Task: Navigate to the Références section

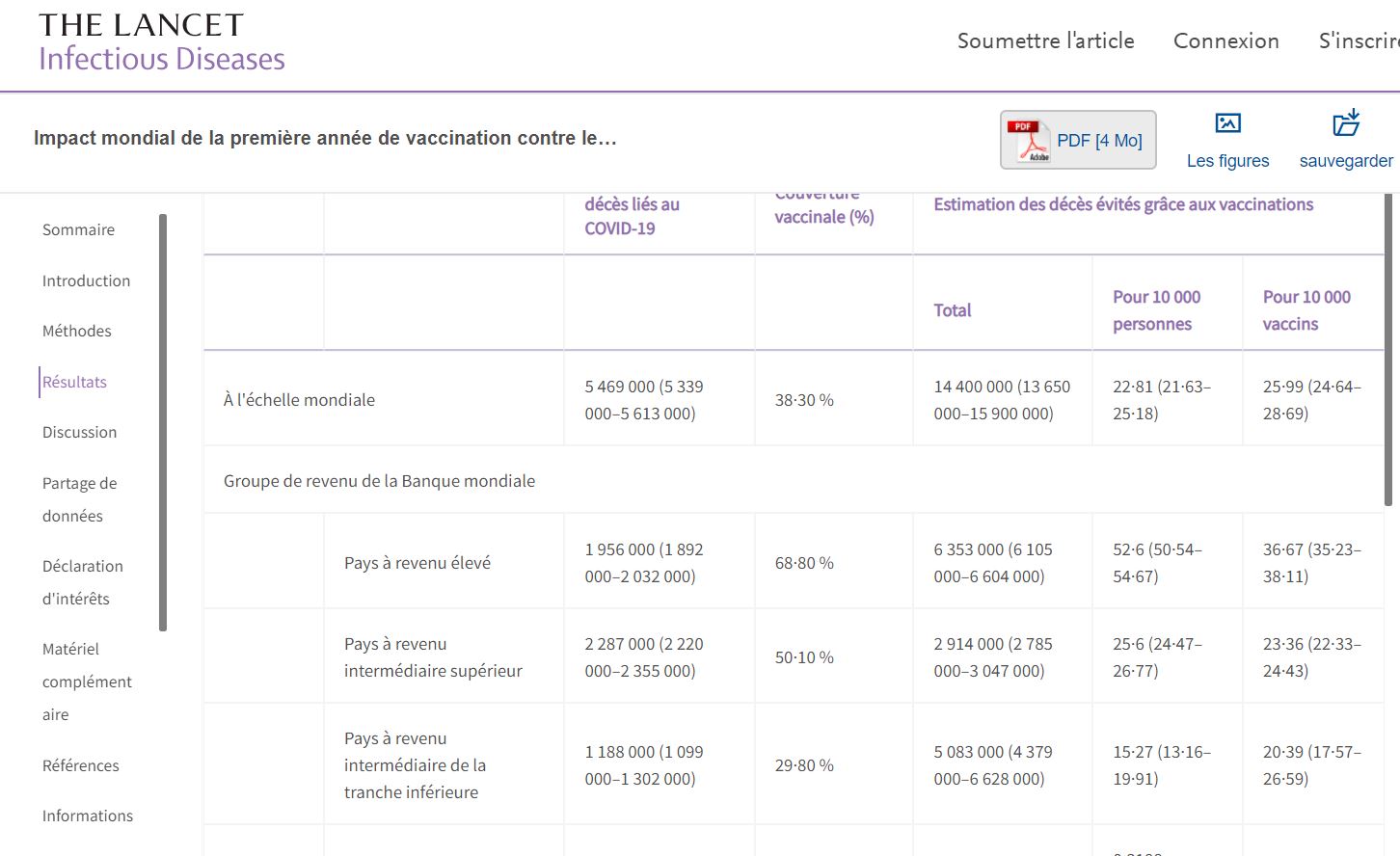Action: 80,765
